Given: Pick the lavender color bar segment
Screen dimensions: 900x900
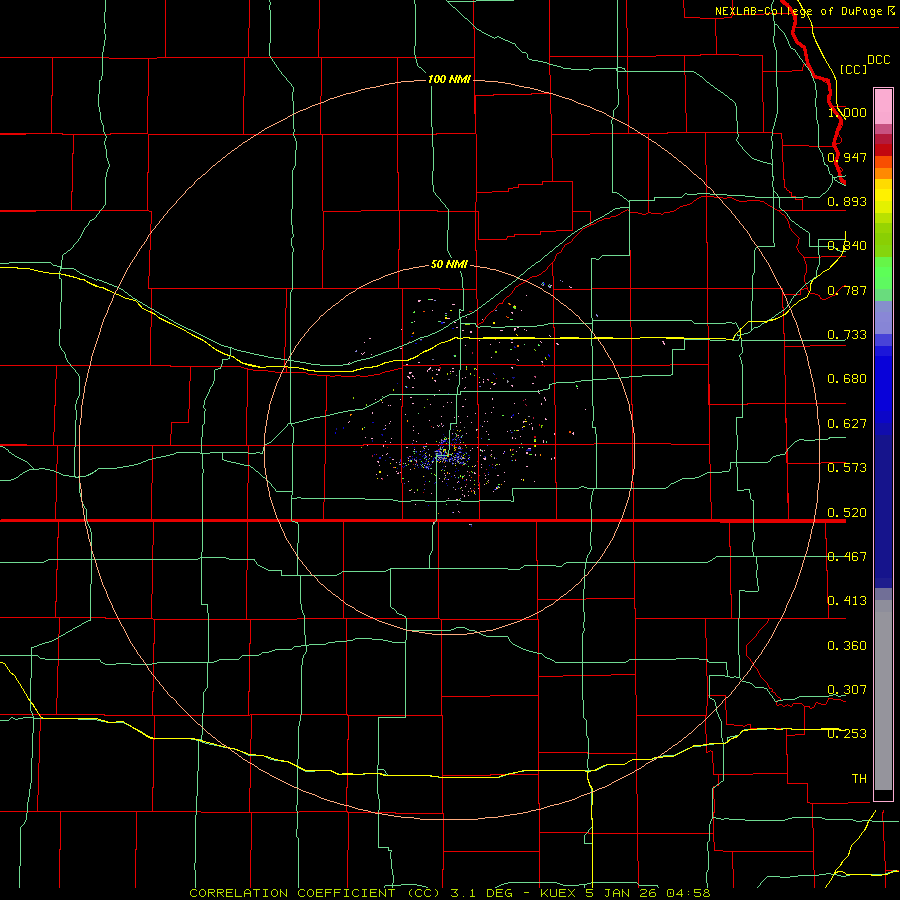Looking at the screenshot, I should [x=883, y=317].
